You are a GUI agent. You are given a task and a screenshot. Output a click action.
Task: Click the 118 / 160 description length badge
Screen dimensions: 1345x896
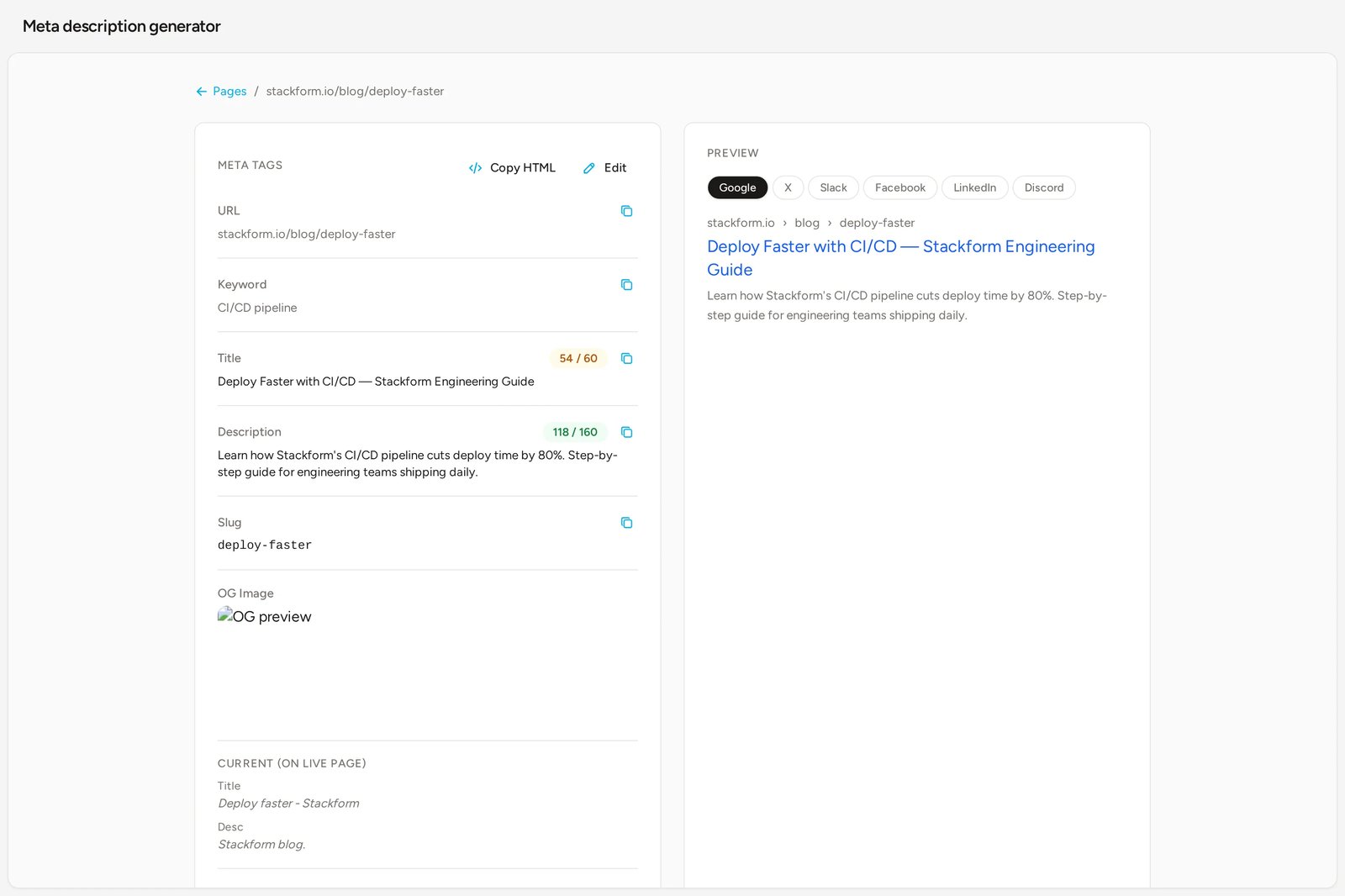[x=575, y=432]
